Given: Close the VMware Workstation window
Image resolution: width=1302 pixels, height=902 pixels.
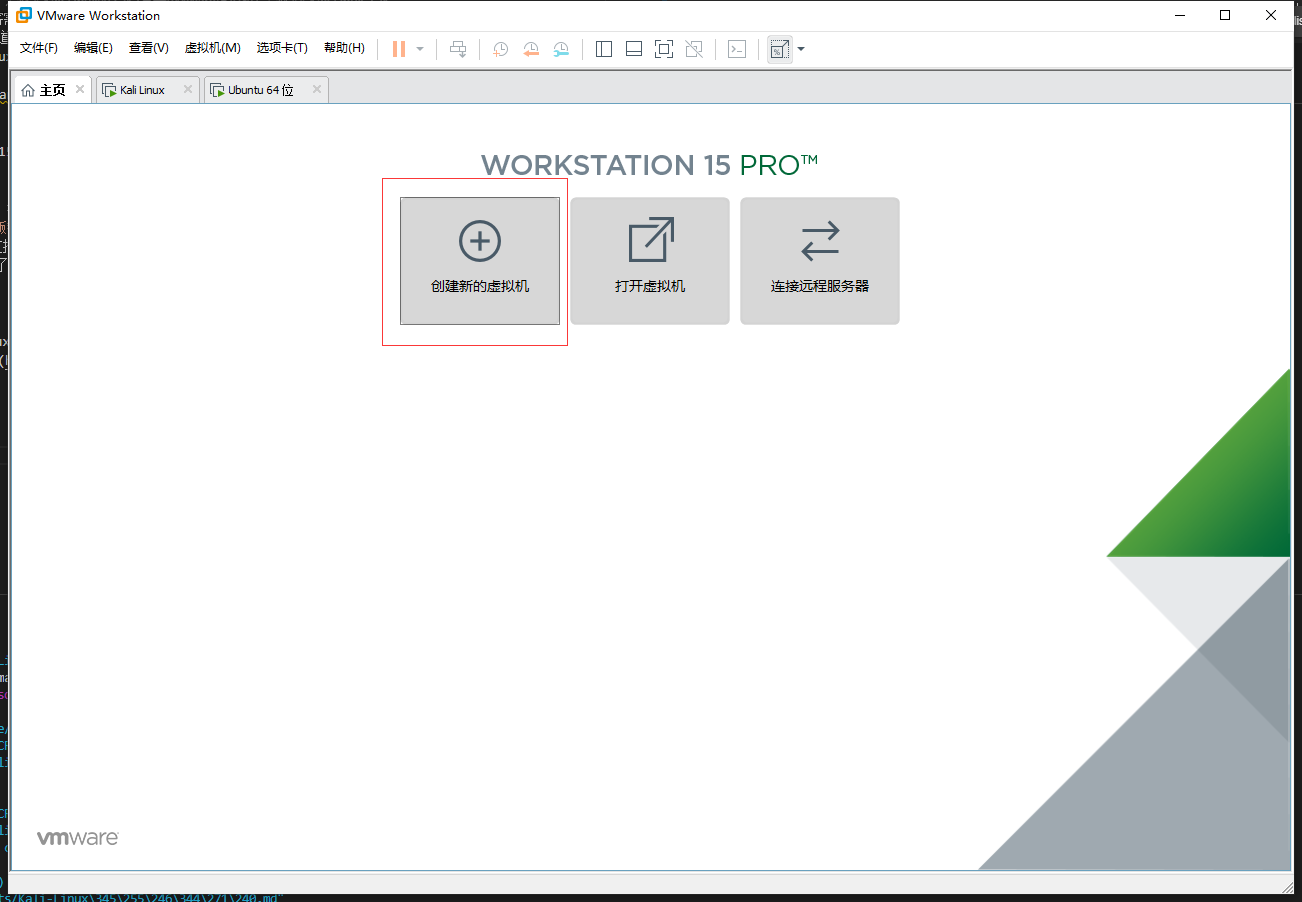Looking at the screenshot, I should pyautogui.click(x=1271, y=15).
